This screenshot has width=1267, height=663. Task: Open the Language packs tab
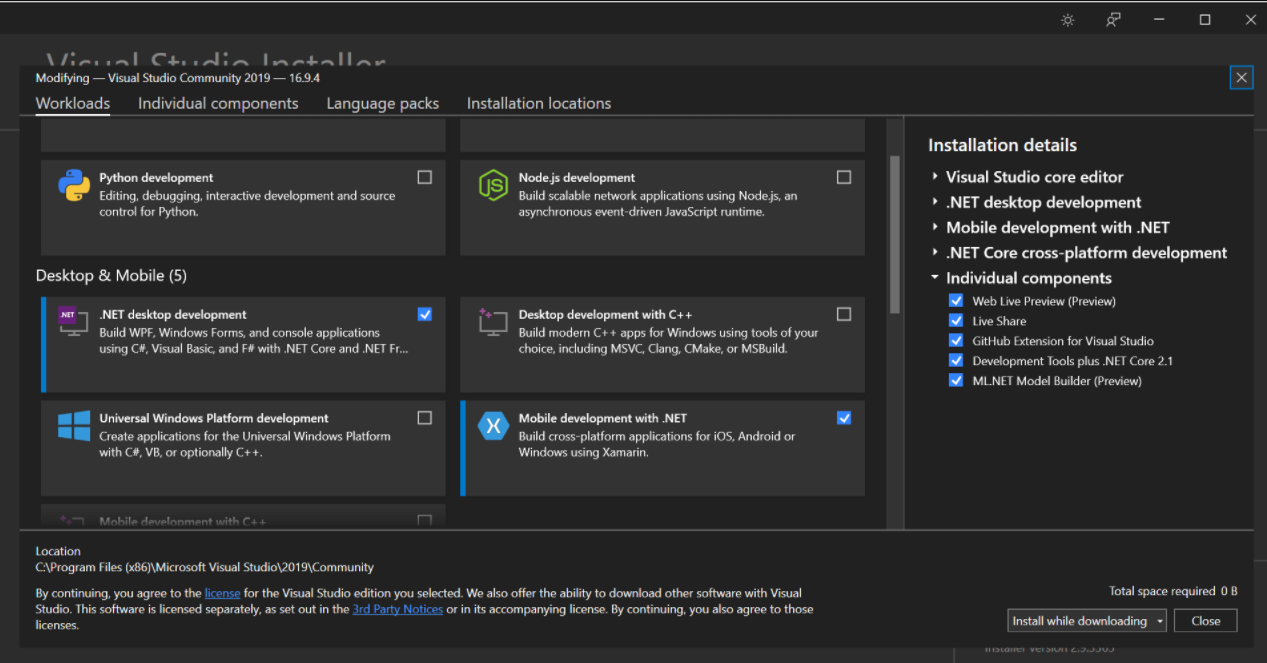click(x=383, y=103)
